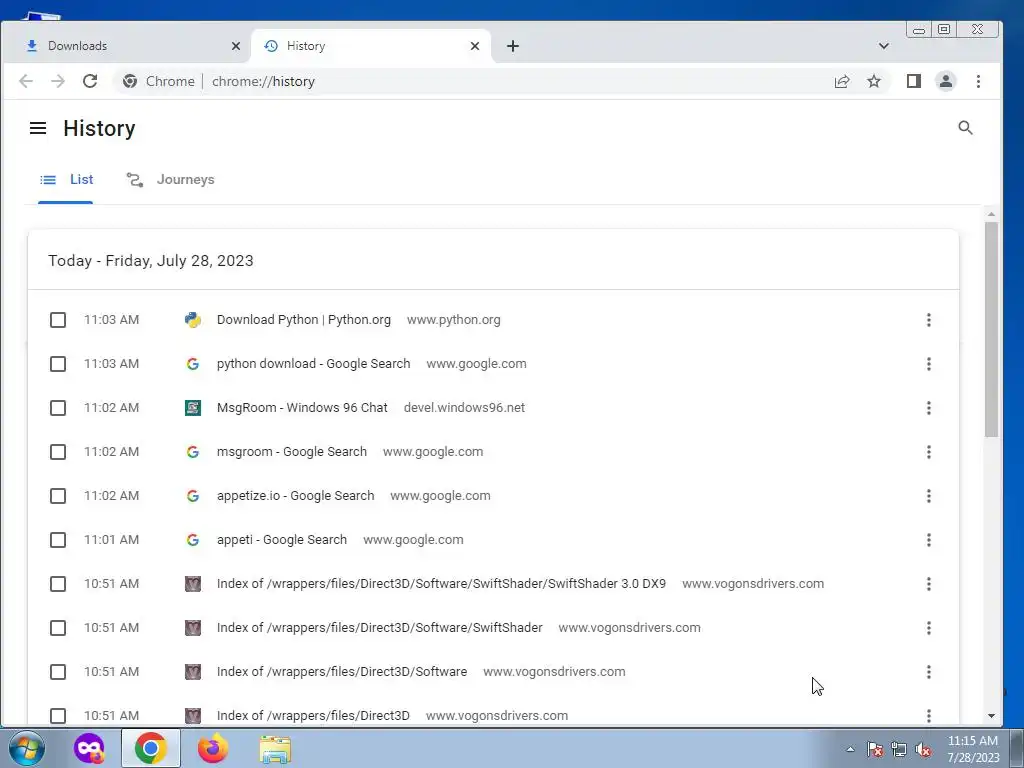
Task: Switch to the List view tab
Action: click(66, 180)
